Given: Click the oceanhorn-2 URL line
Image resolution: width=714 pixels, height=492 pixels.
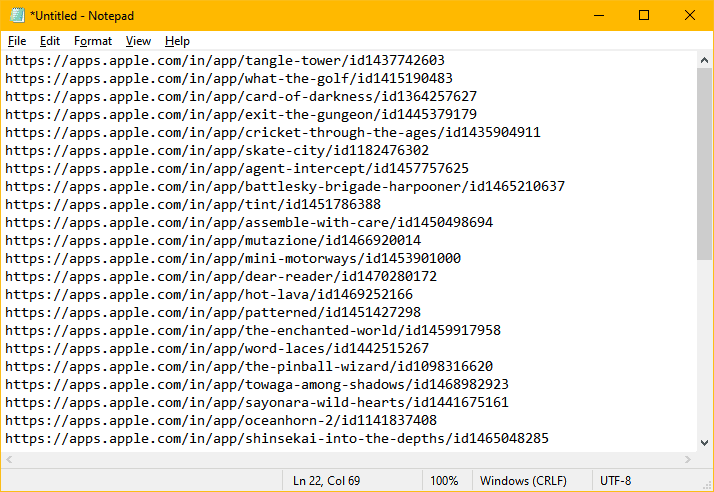Looking at the screenshot, I should [x=221, y=420].
